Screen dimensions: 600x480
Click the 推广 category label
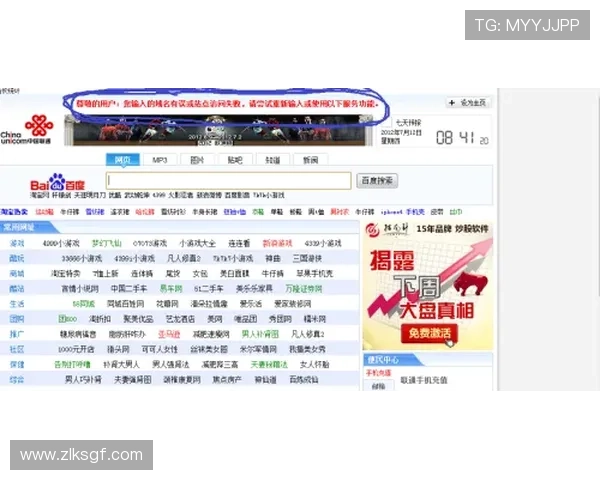(17, 334)
